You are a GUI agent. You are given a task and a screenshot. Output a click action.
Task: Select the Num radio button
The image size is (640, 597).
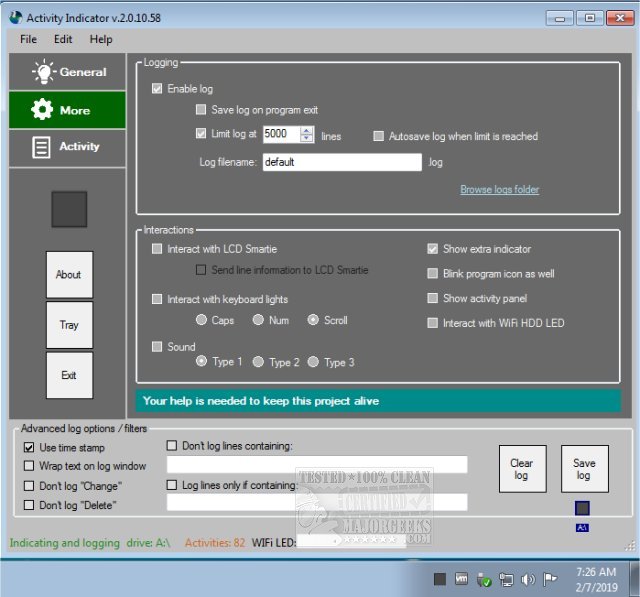258,320
